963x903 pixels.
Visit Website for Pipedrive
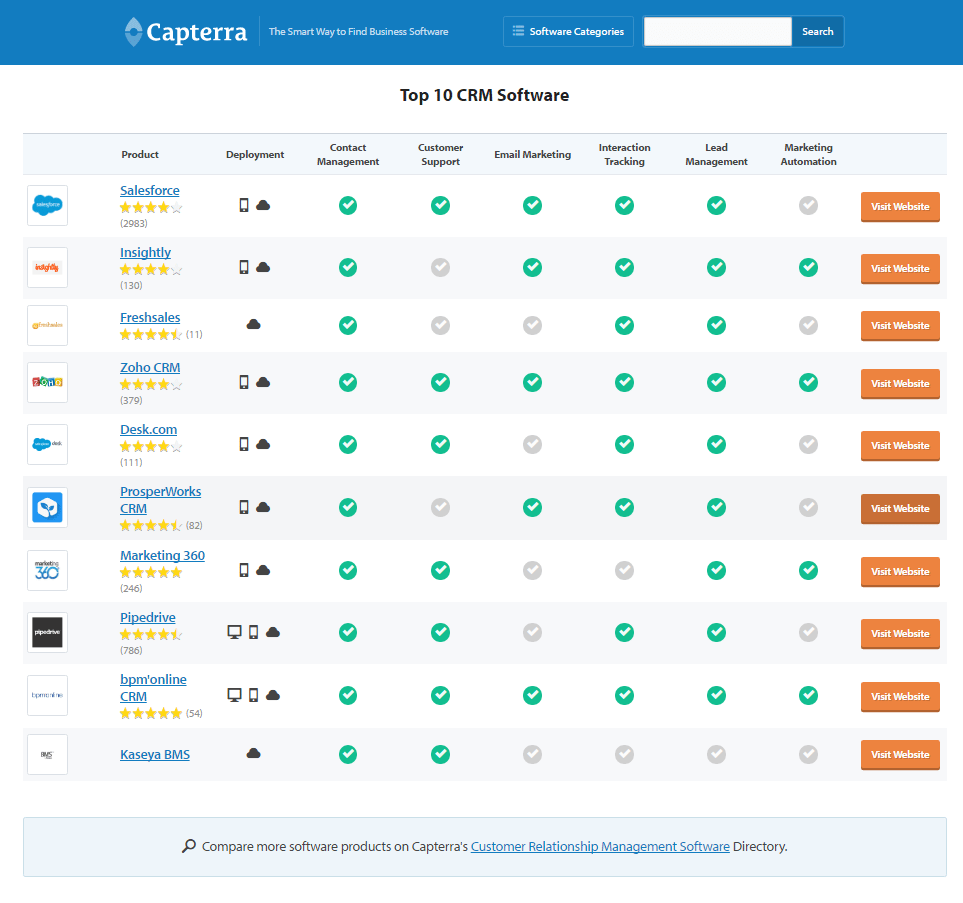pyautogui.click(x=900, y=633)
